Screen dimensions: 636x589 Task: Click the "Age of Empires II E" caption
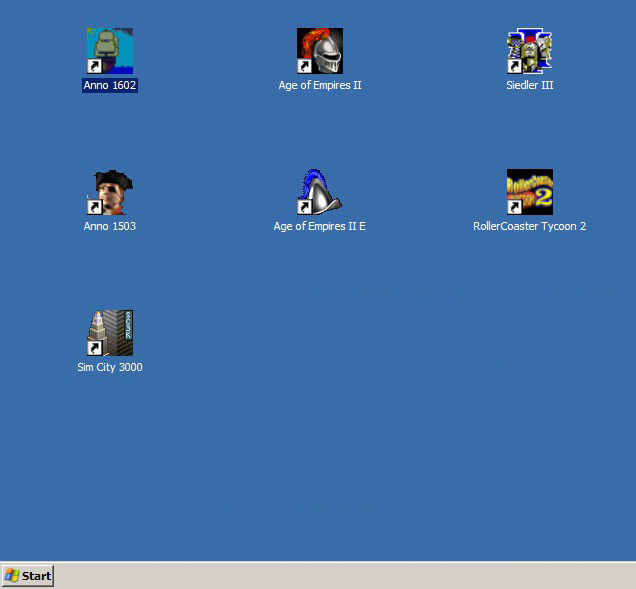(x=320, y=227)
